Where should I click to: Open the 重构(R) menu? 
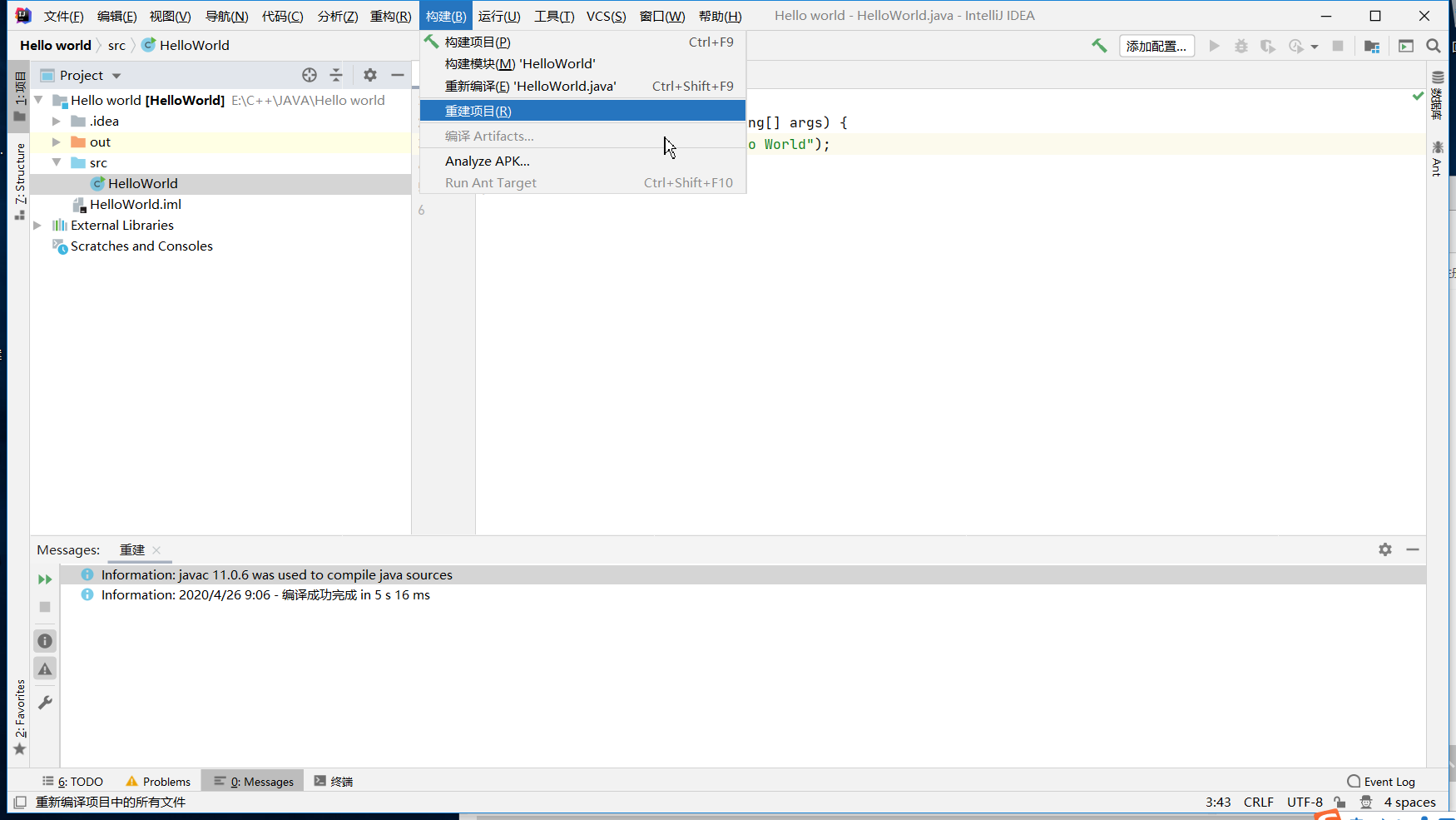tap(390, 16)
